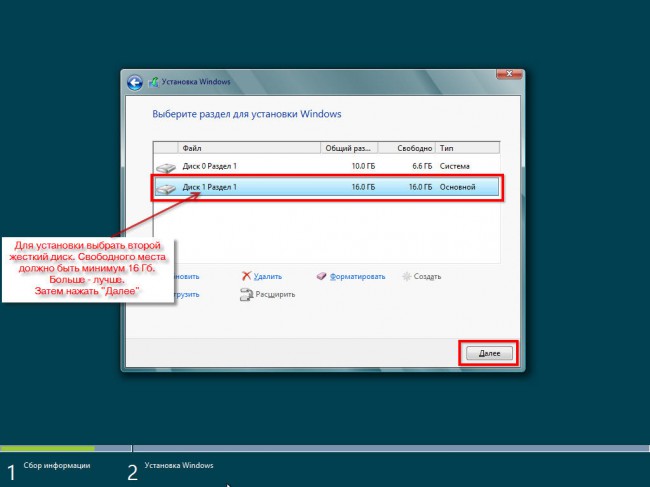Sort by the Файл column header
This screenshot has width=650, height=487.
tap(249, 148)
